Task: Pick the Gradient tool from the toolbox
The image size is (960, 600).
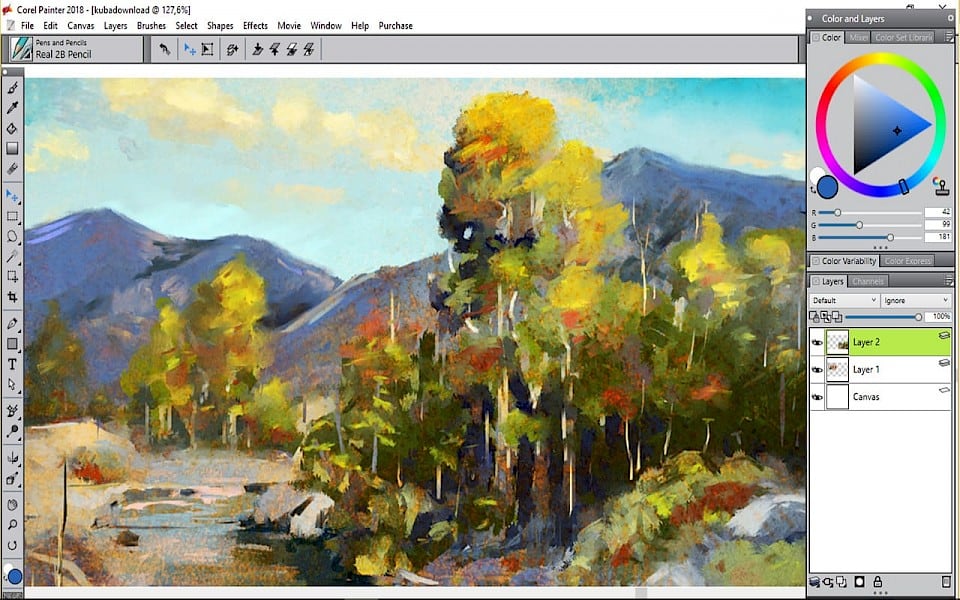Action: (x=13, y=148)
